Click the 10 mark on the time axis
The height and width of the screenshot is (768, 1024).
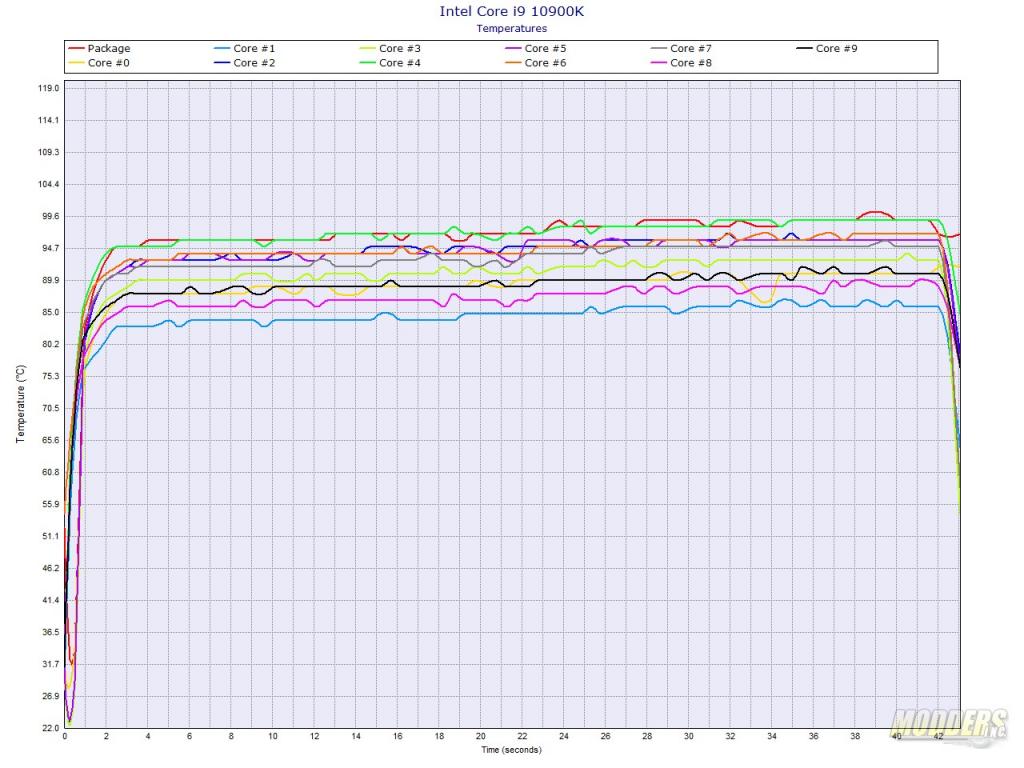[x=273, y=736]
